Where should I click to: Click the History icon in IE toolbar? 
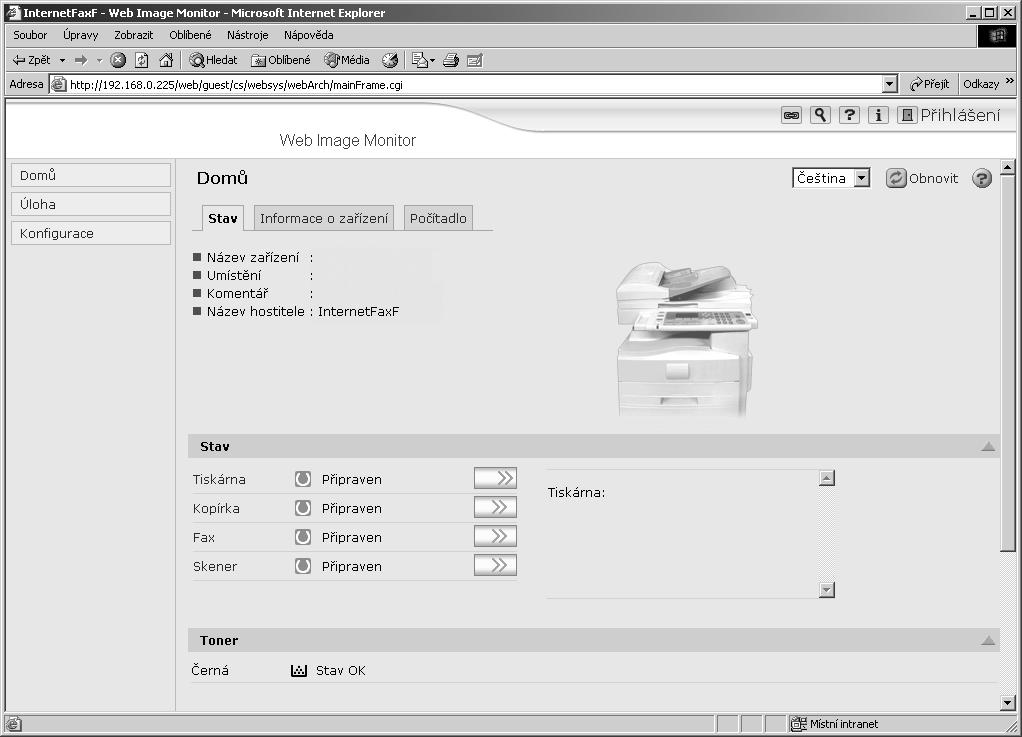point(390,61)
